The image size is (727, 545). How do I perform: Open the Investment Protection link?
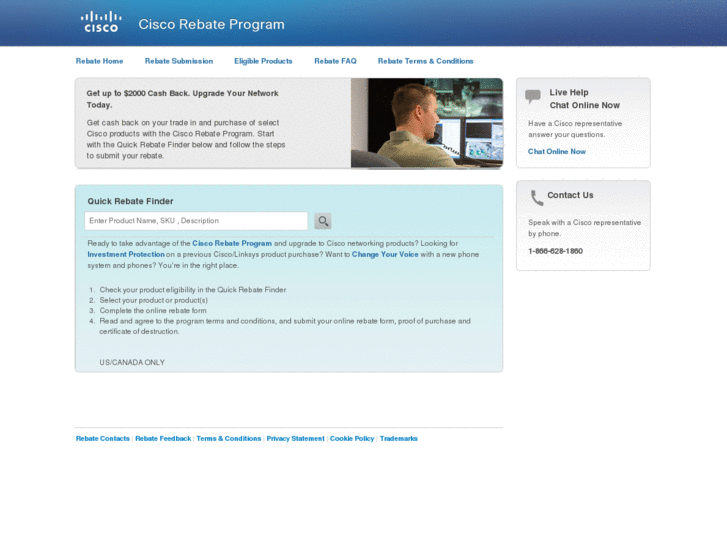[x=126, y=255]
